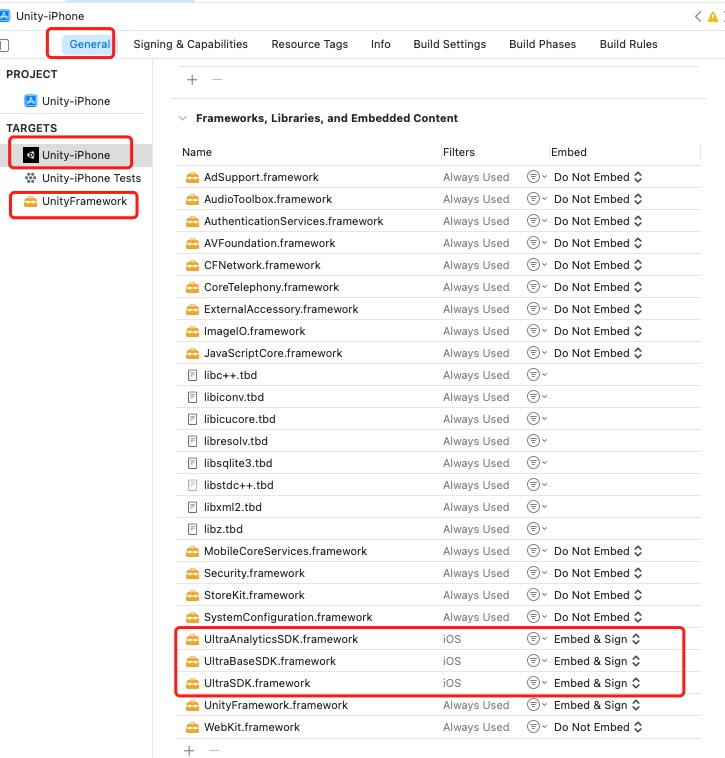Image resolution: width=725 pixels, height=758 pixels.
Task: Open embed dropdown for WebKit.framework
Action: [x=598, y=727]
